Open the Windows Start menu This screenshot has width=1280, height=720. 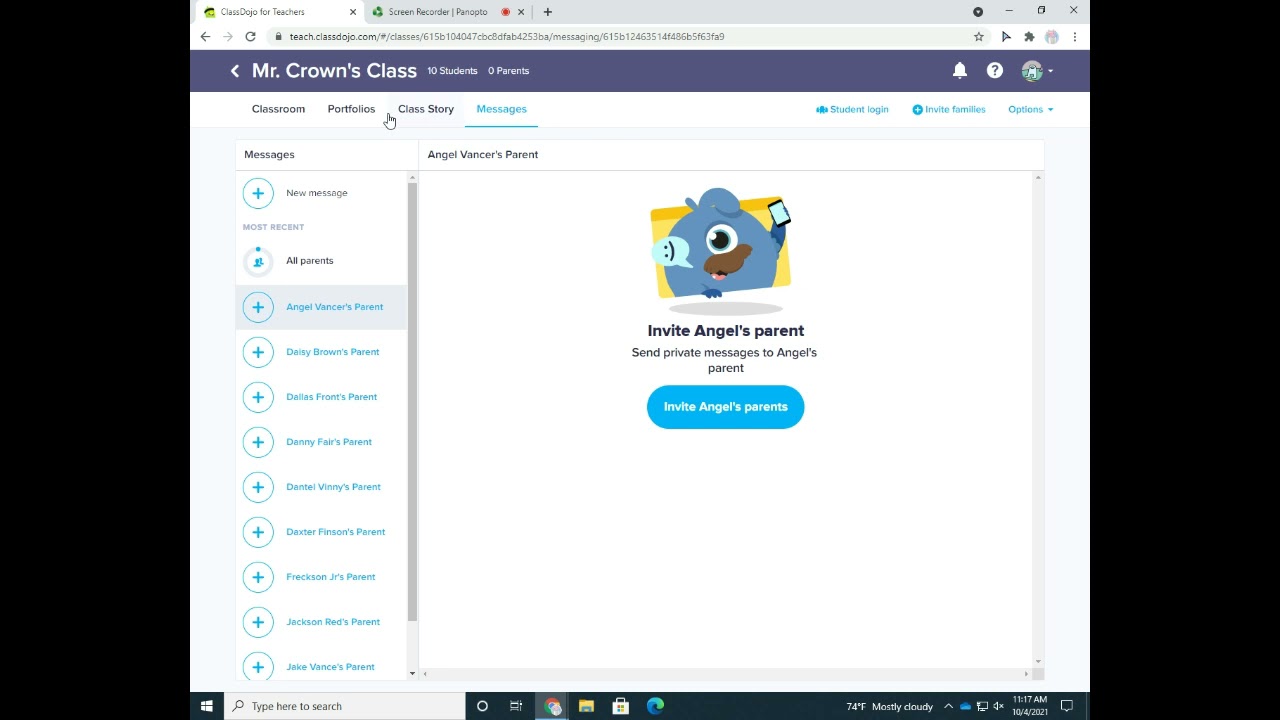point(207,706)
